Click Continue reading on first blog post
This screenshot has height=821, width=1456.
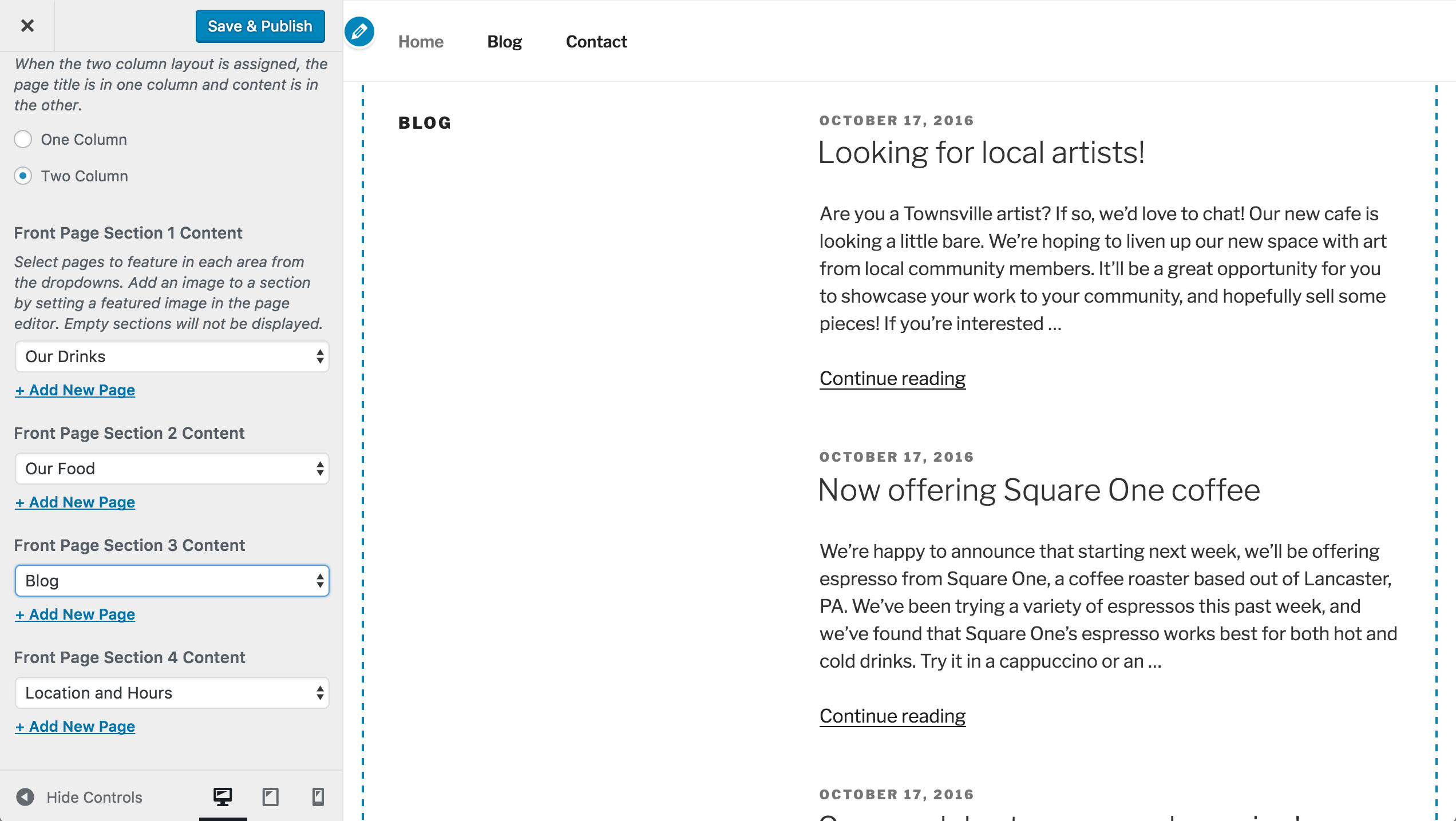point(892,378)
